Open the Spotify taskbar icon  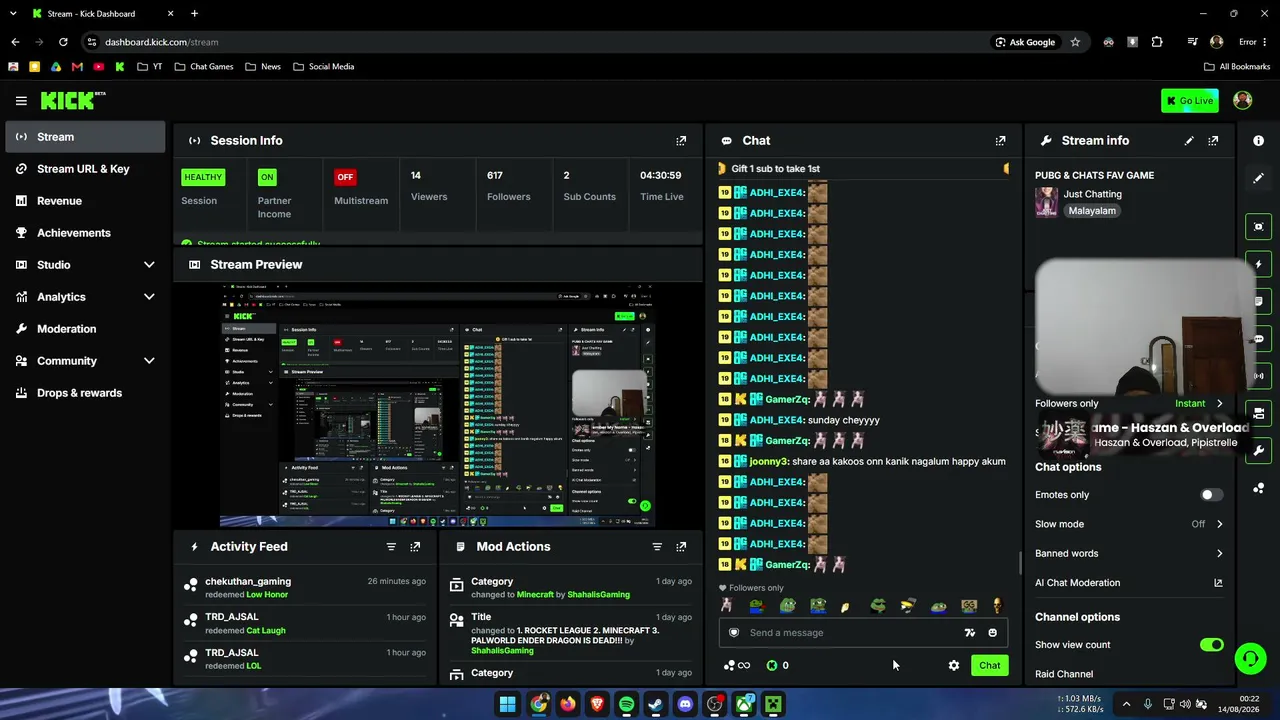tap(626, 704)
